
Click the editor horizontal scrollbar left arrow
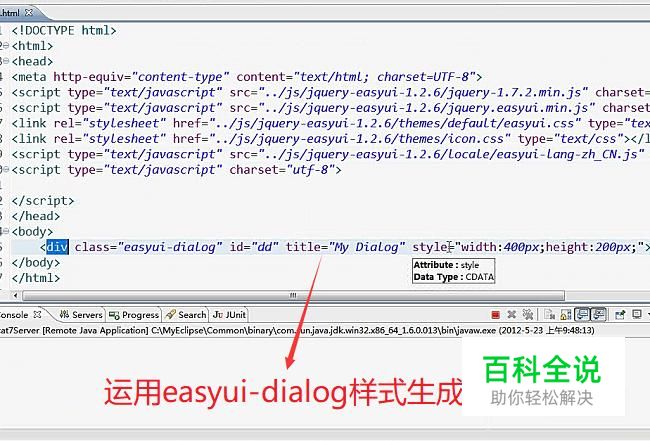(15, 296)
